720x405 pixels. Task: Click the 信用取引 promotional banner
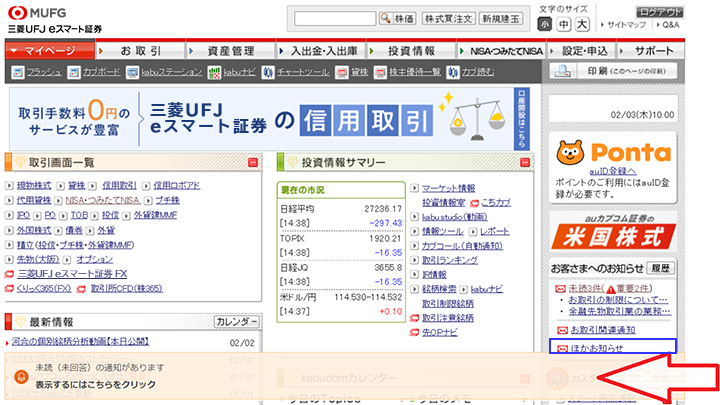point(269,119)
